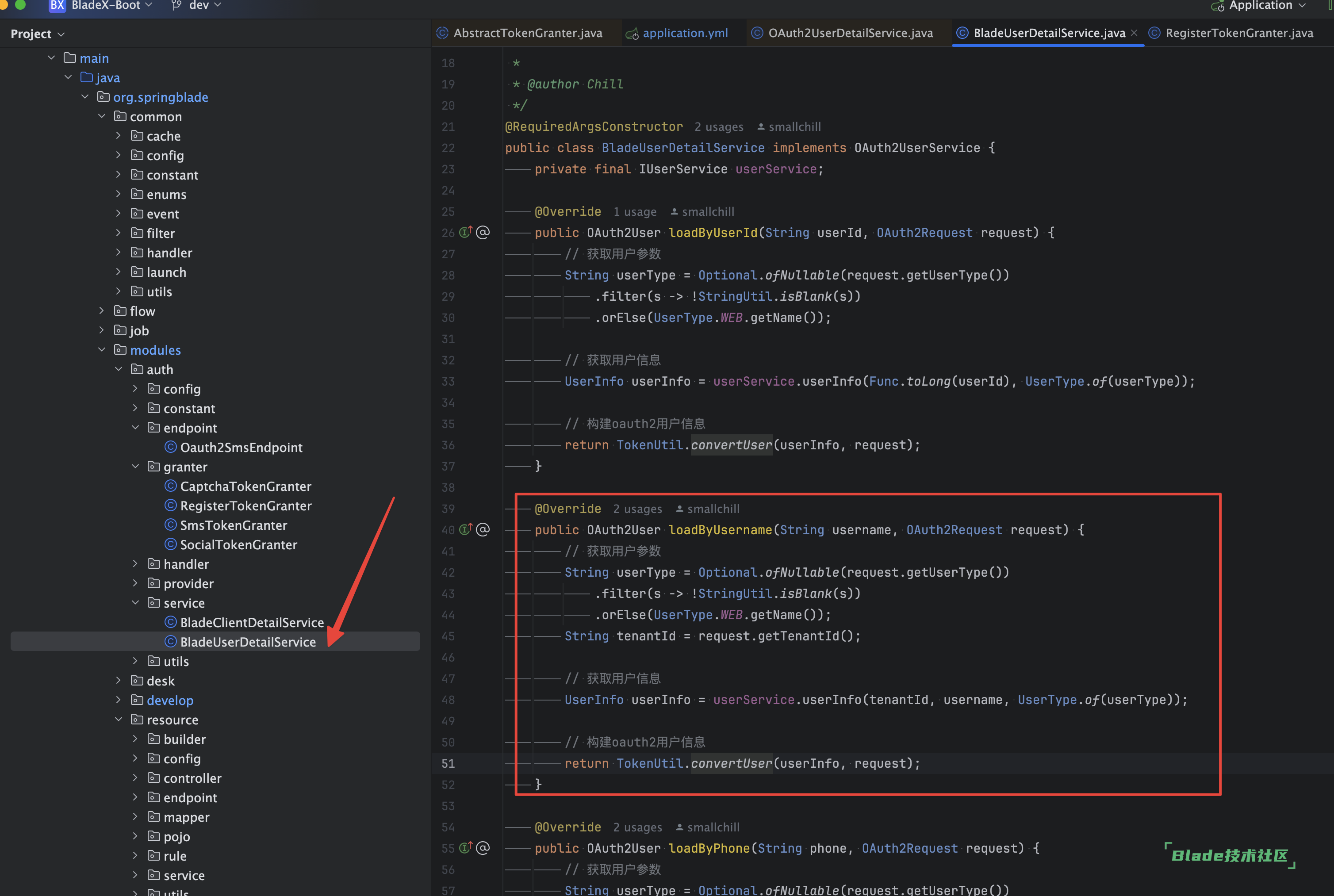Viewport: 1334px width, 896px height.
Task: Select the desk package
Action: pos(153,681)
